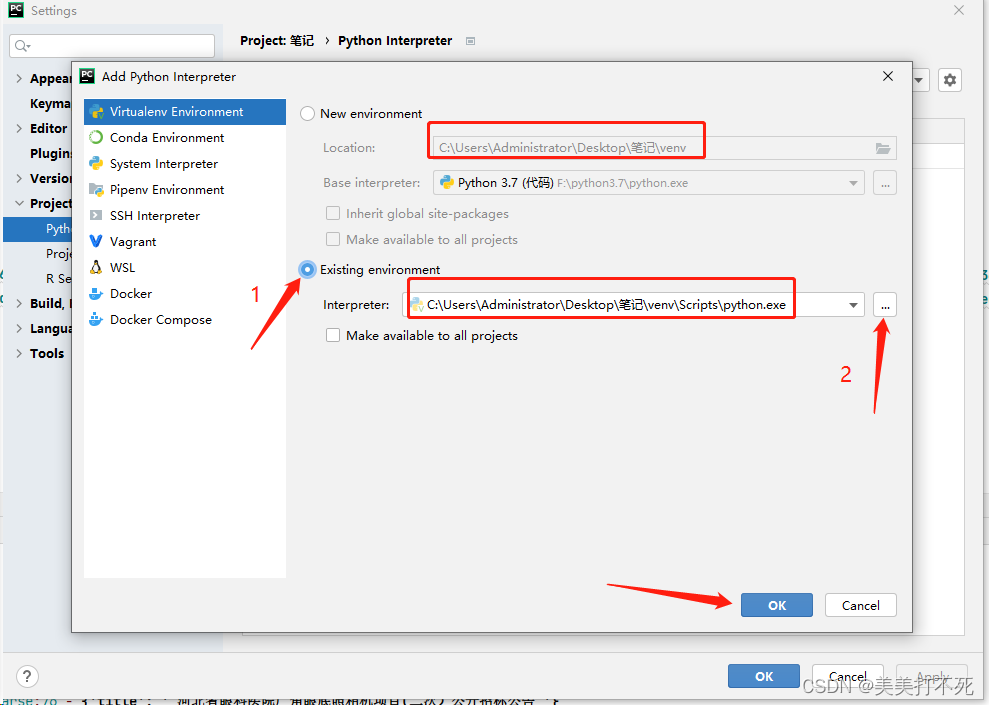
Task: Expand the Editor settings node
Action: 19,129
